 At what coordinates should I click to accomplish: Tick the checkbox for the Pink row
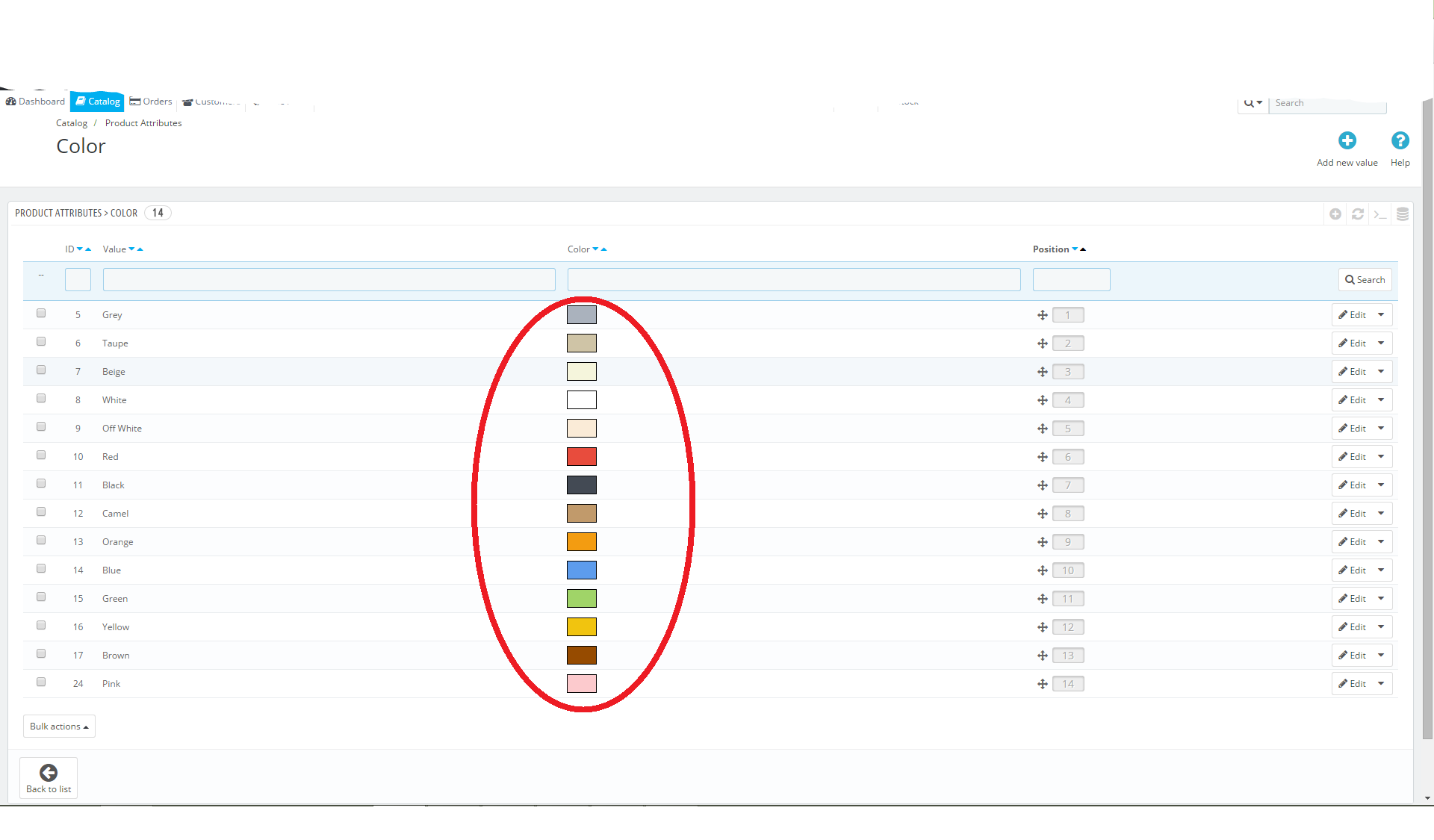coord(41,682)
